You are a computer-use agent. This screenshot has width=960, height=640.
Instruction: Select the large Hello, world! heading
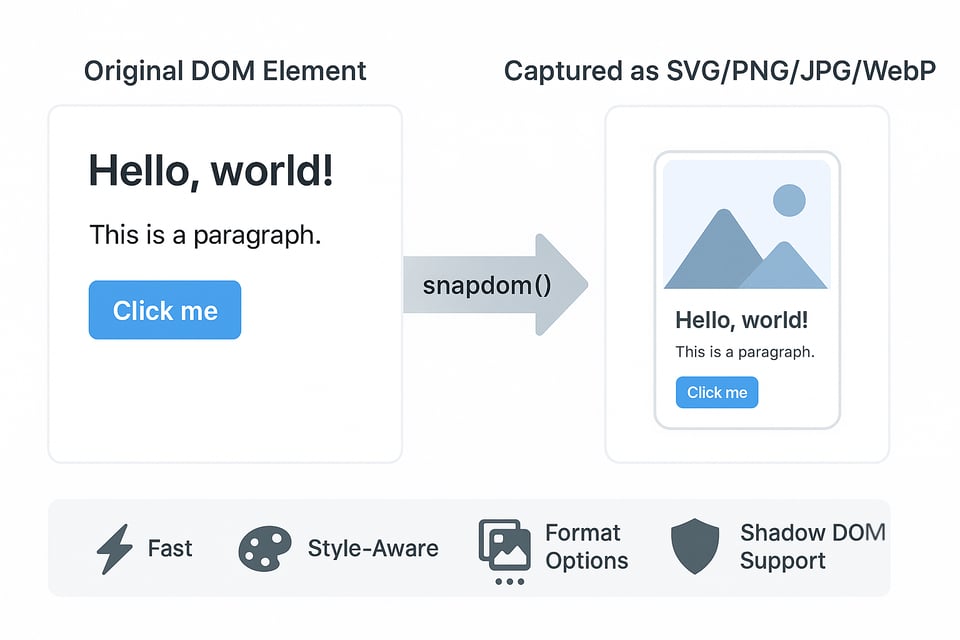tap(211, 171)
